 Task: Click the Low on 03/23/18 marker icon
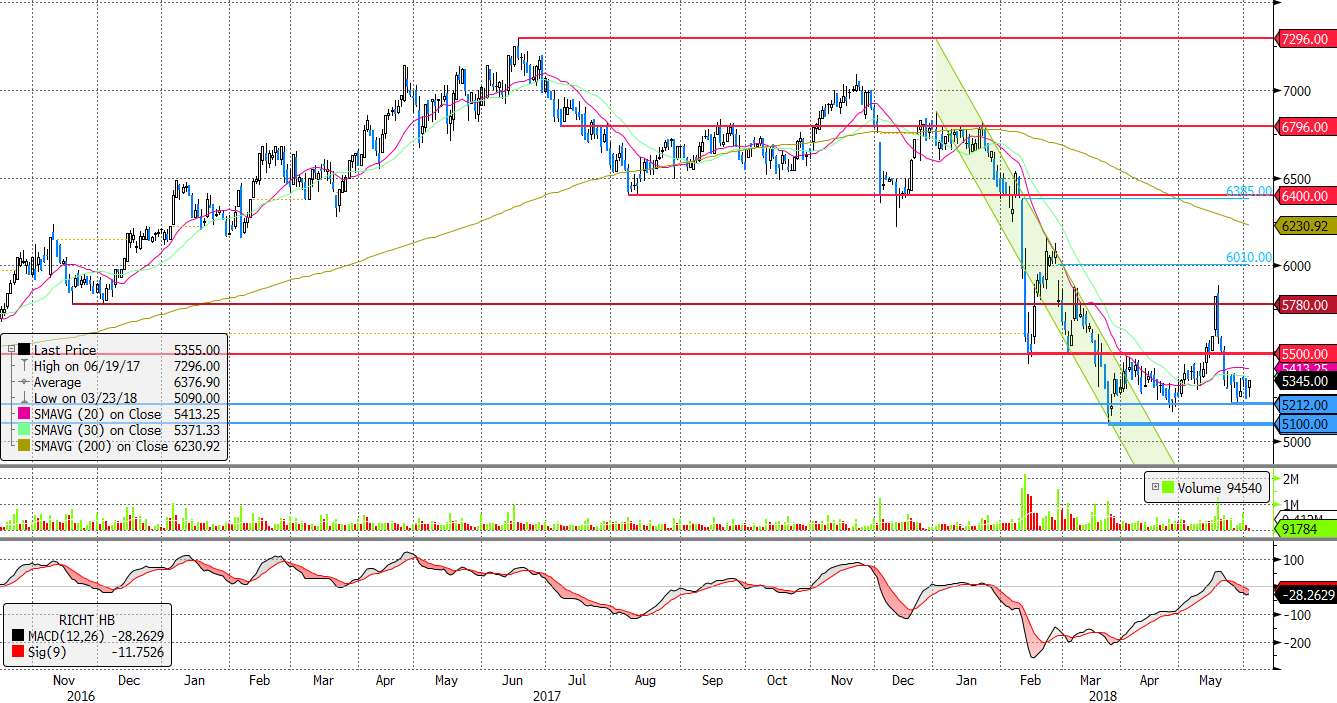point(24,398)
